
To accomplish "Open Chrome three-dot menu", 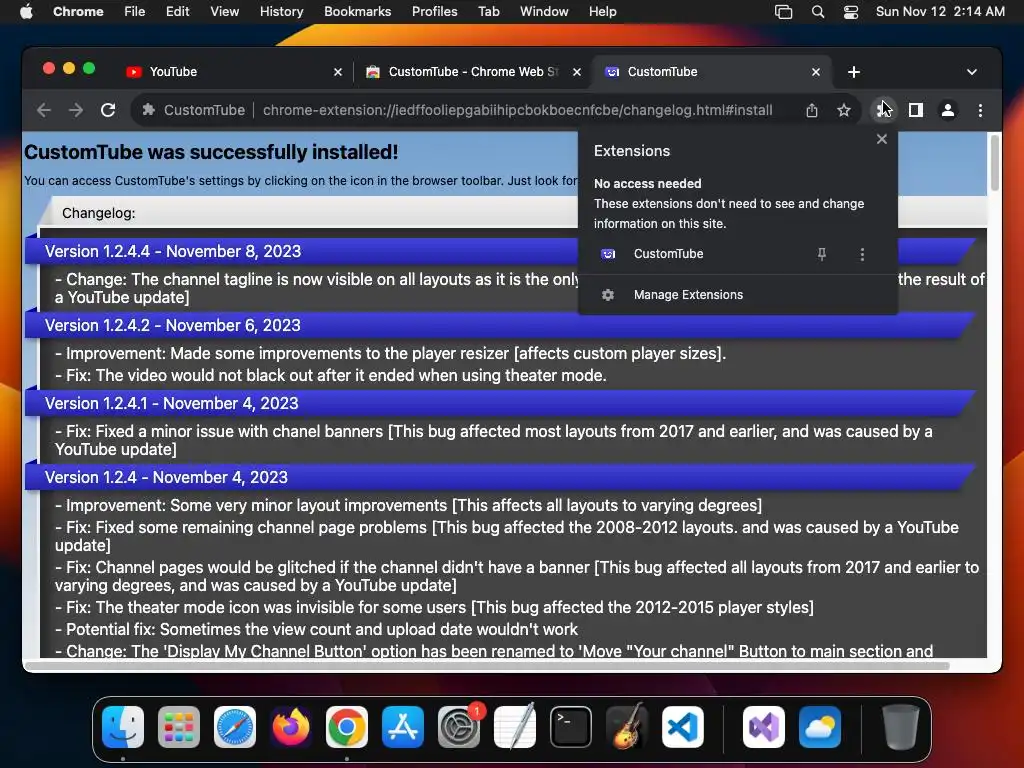I will click(980, 110).
